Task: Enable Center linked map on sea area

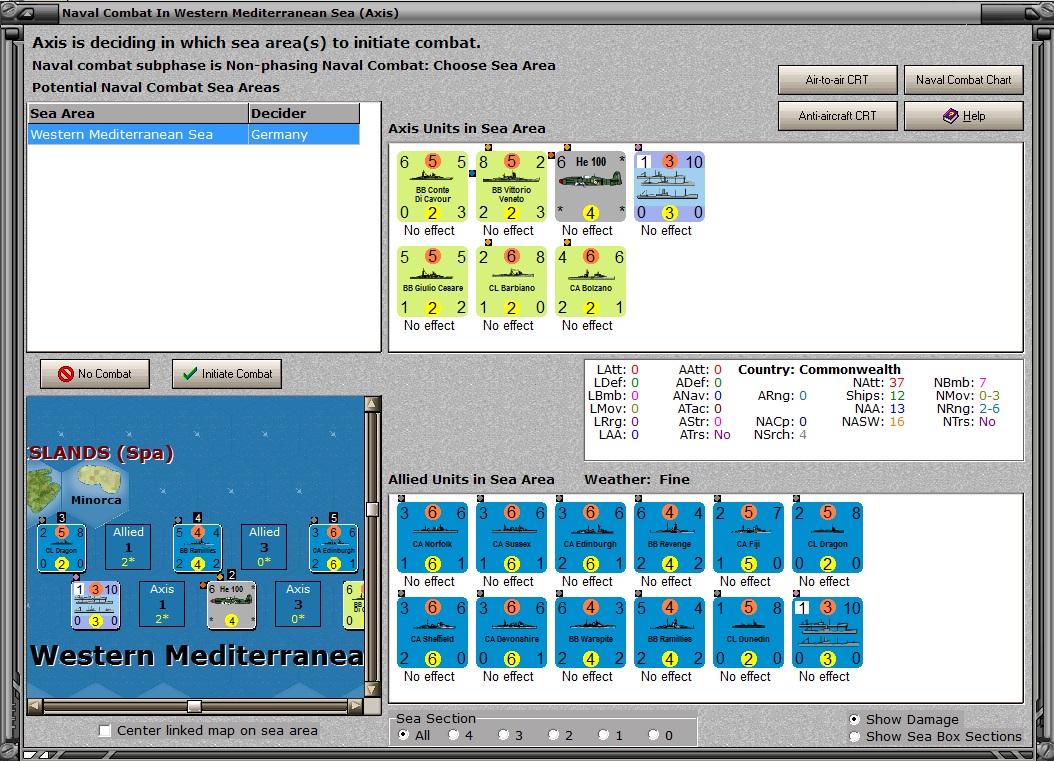Action: tap(105, 731)
